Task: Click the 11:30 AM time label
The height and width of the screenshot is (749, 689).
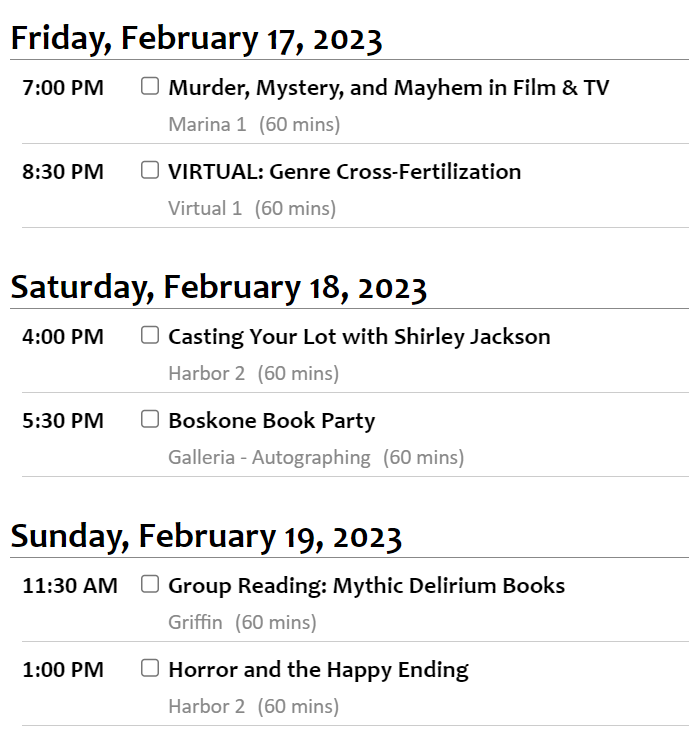Action: pos(70,586)
